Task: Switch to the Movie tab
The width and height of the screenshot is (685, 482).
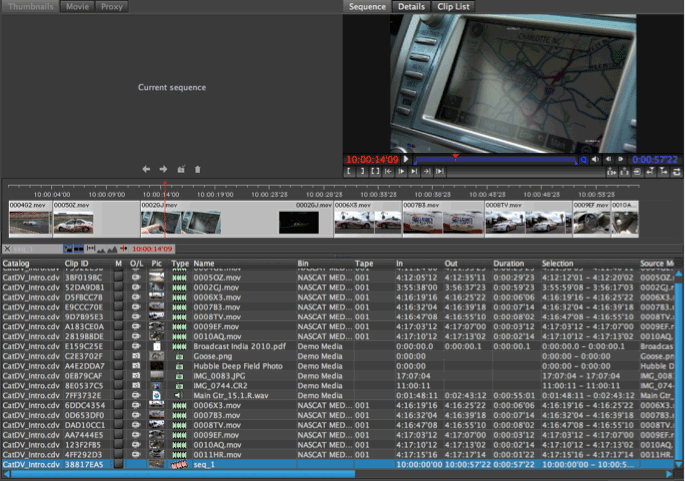Action: 76,6
